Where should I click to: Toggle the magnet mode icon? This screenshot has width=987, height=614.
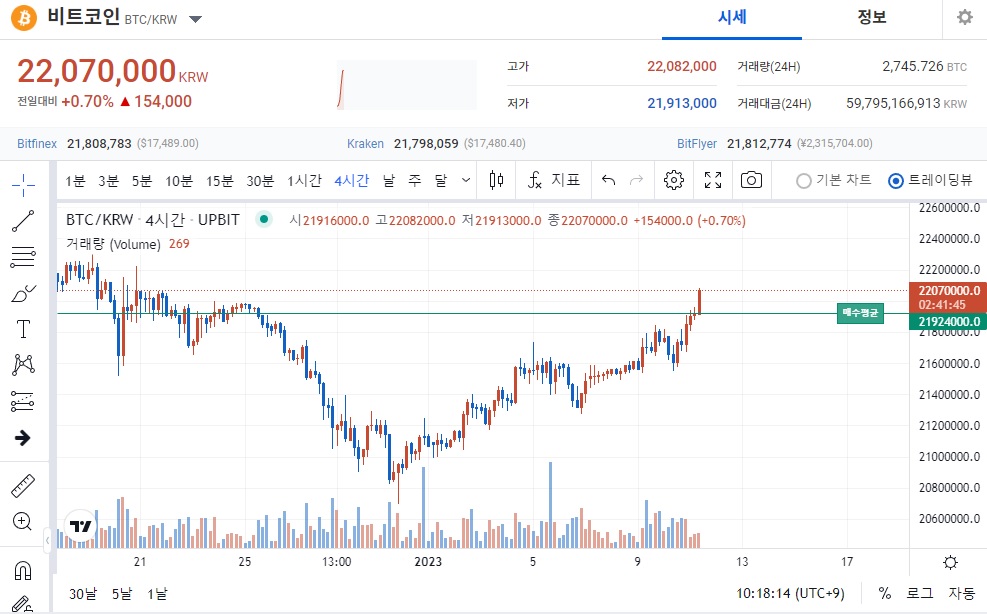point(23,571)
